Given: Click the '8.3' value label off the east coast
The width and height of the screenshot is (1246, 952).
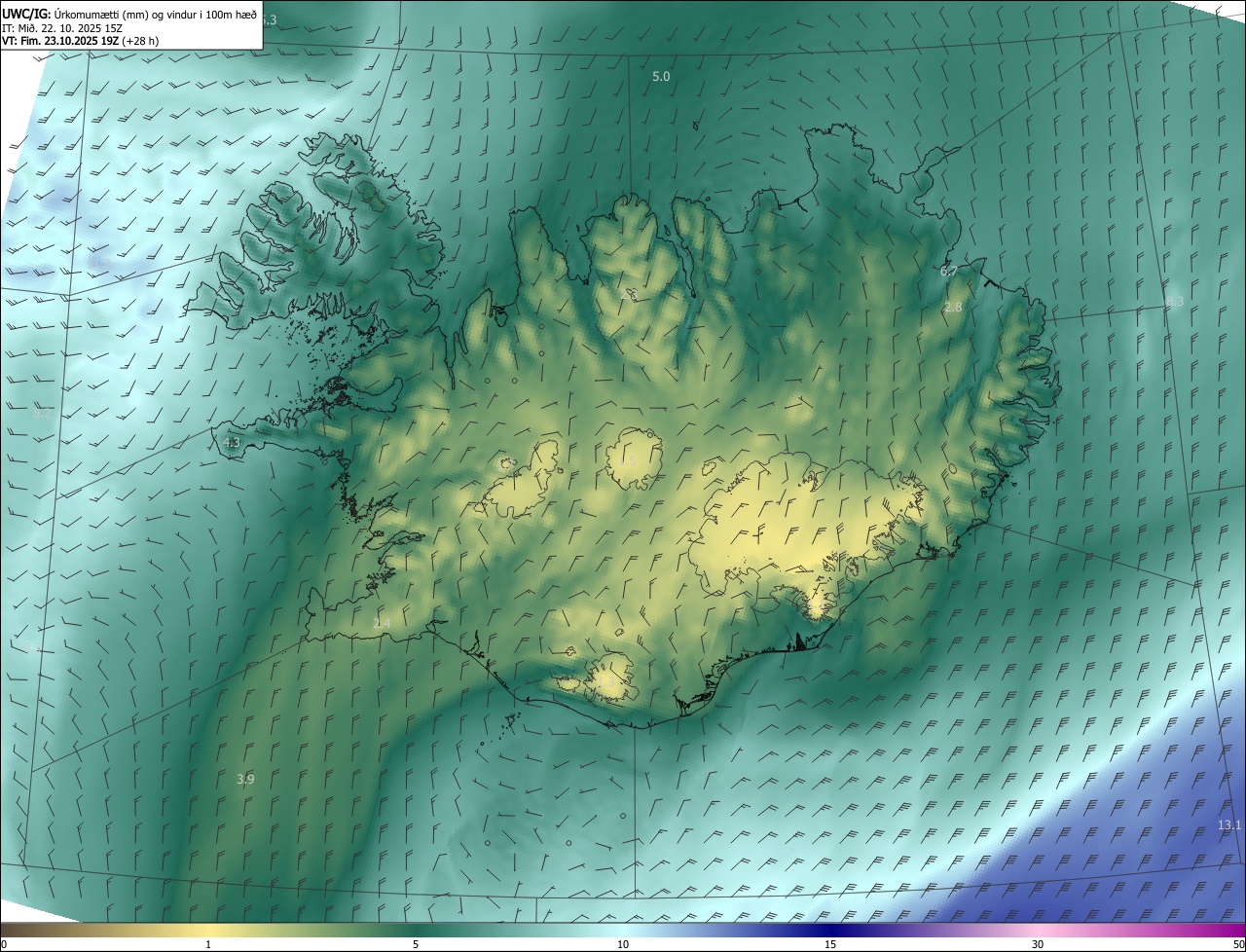Looking at the screenshot, I should click(1175, 302).
